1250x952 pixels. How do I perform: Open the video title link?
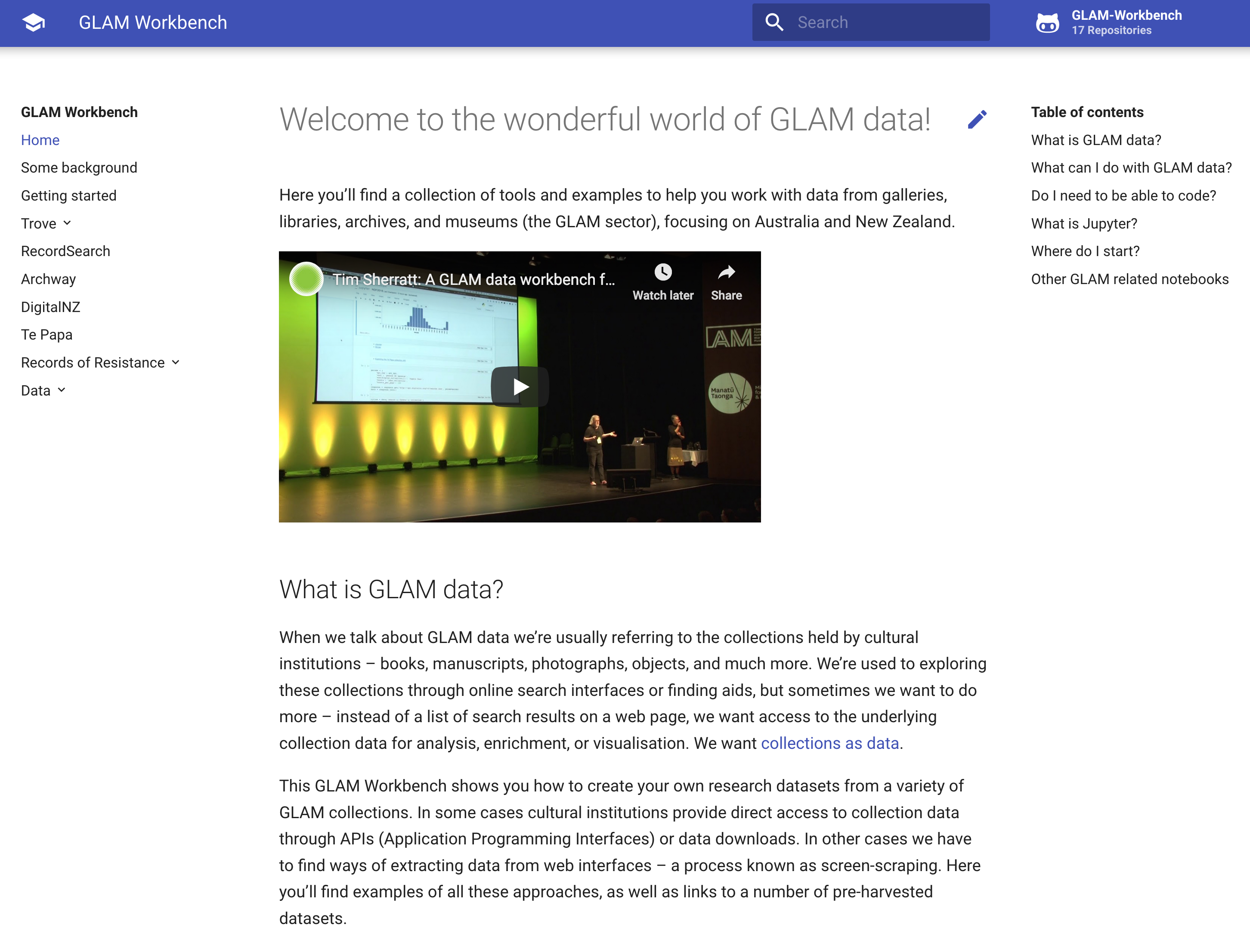click(474, 279)
